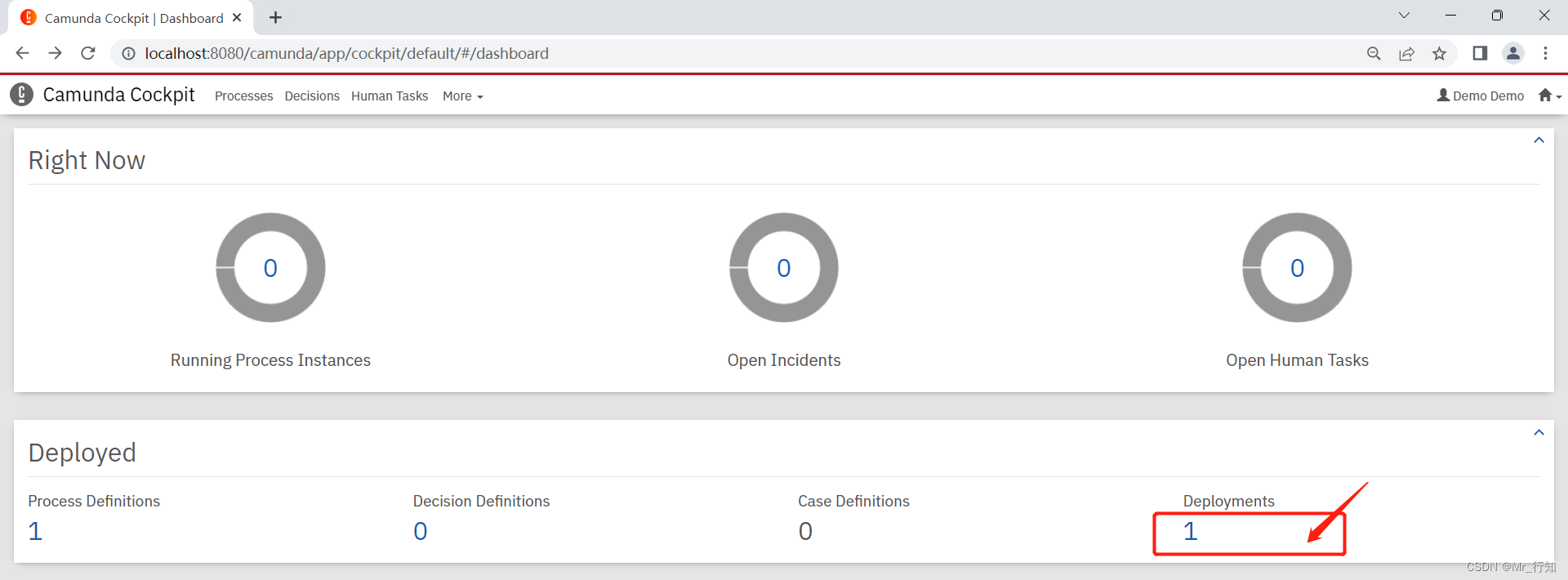Image resolution: width=1568 pixels, height=580 pixels.
Task: Open the Processes menu item
Action: [243, 96]
